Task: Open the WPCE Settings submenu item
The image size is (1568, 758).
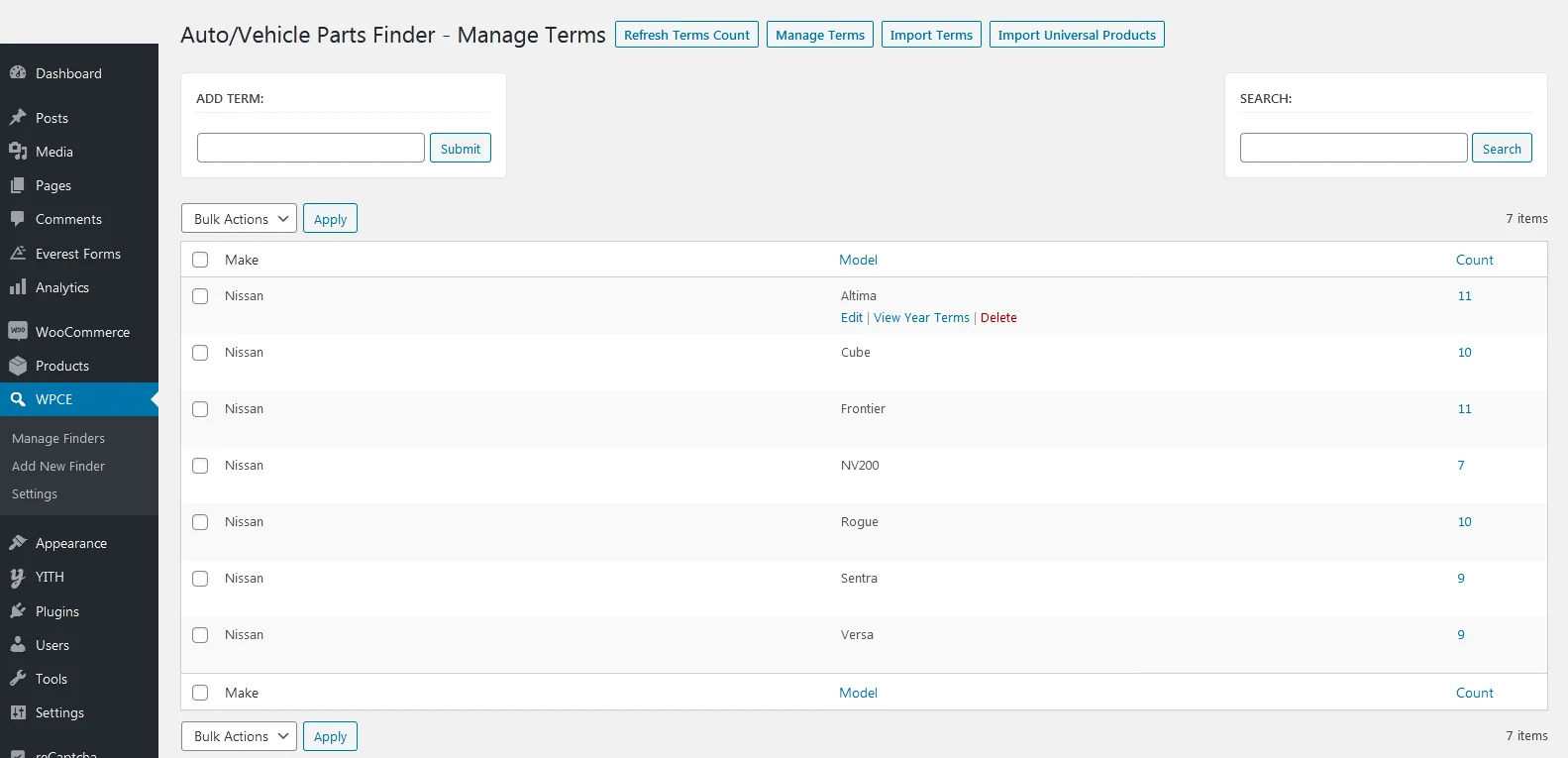Action: (x=35, y=493)
